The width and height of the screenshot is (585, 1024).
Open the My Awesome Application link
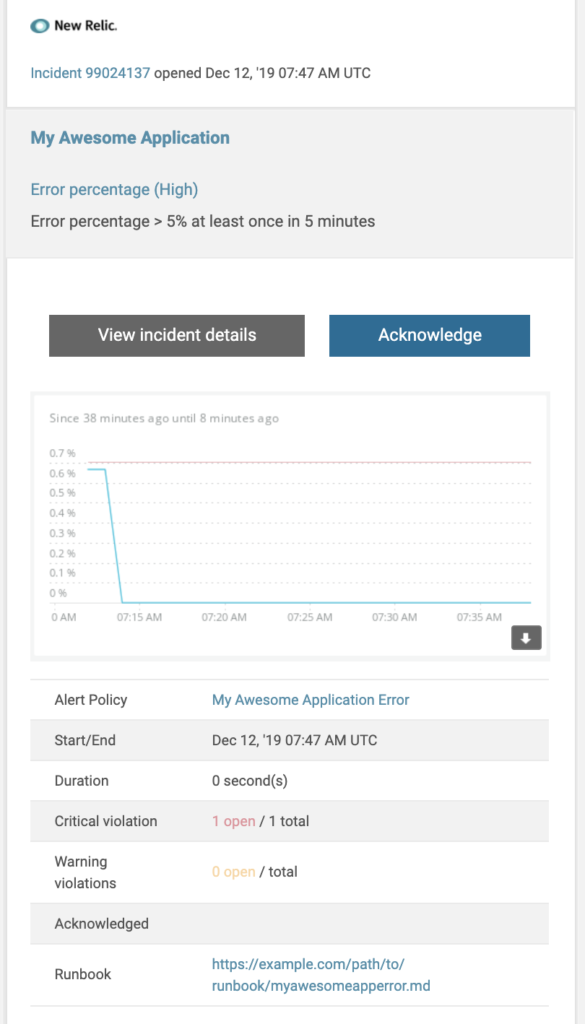[130, 138]
